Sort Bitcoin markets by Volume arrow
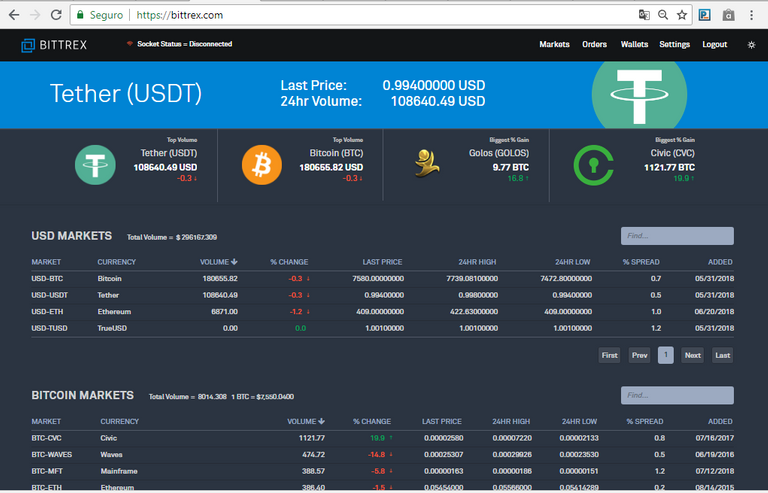768x493 pixels. pyautogui.click(x=321, y=421)
